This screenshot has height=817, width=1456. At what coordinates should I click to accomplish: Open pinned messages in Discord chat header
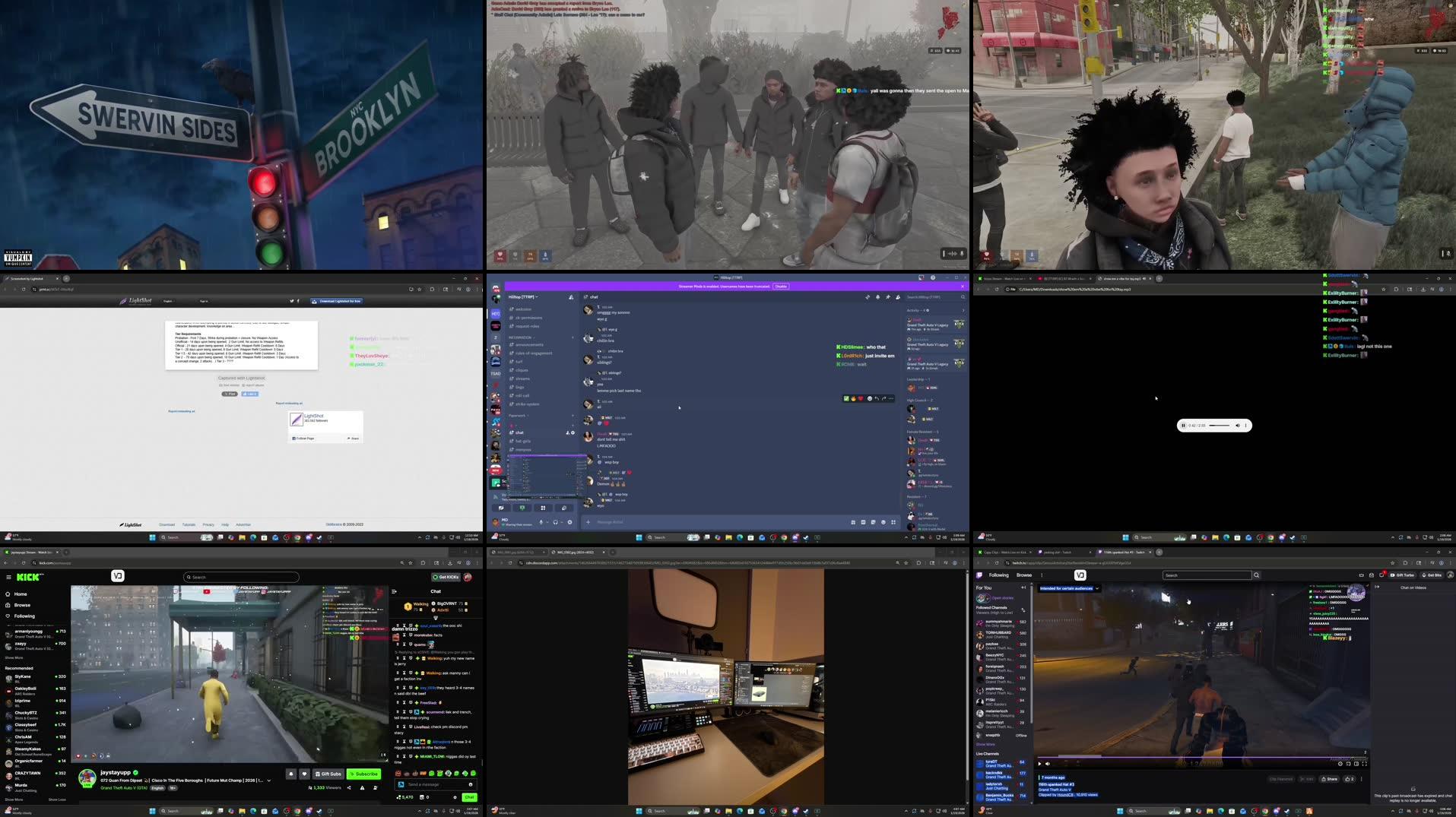tap(888, 296)
